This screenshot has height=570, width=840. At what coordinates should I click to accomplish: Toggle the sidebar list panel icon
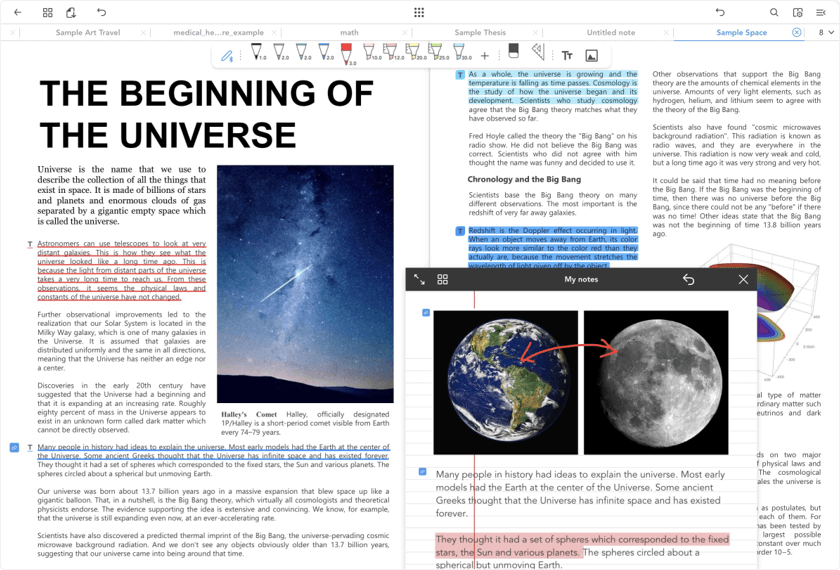point(821,12)
